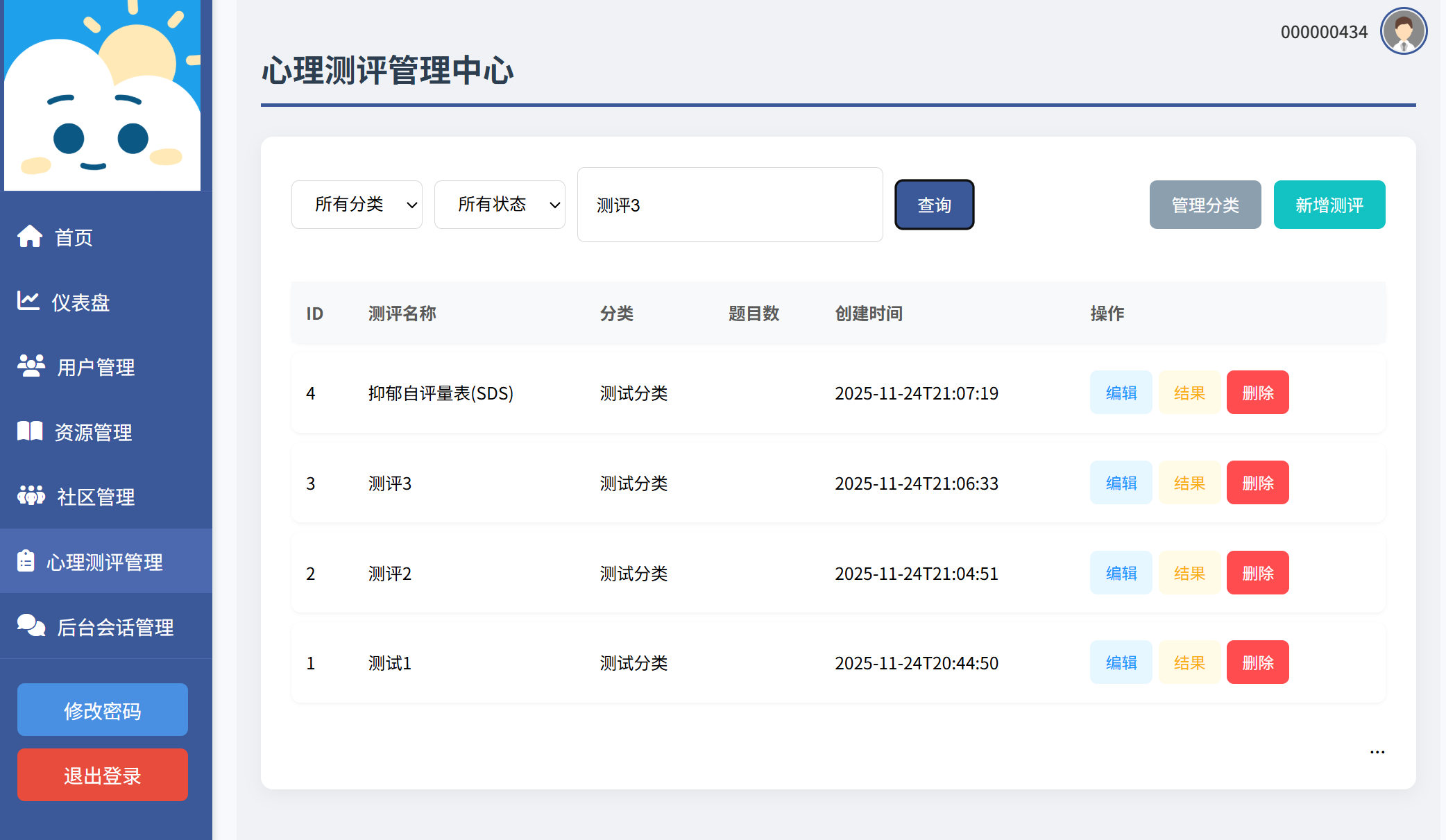The width and height of the screenshot is (1446, 840).
Task: Expand the 所有状态 status dropdown
Action: (500, 205)
